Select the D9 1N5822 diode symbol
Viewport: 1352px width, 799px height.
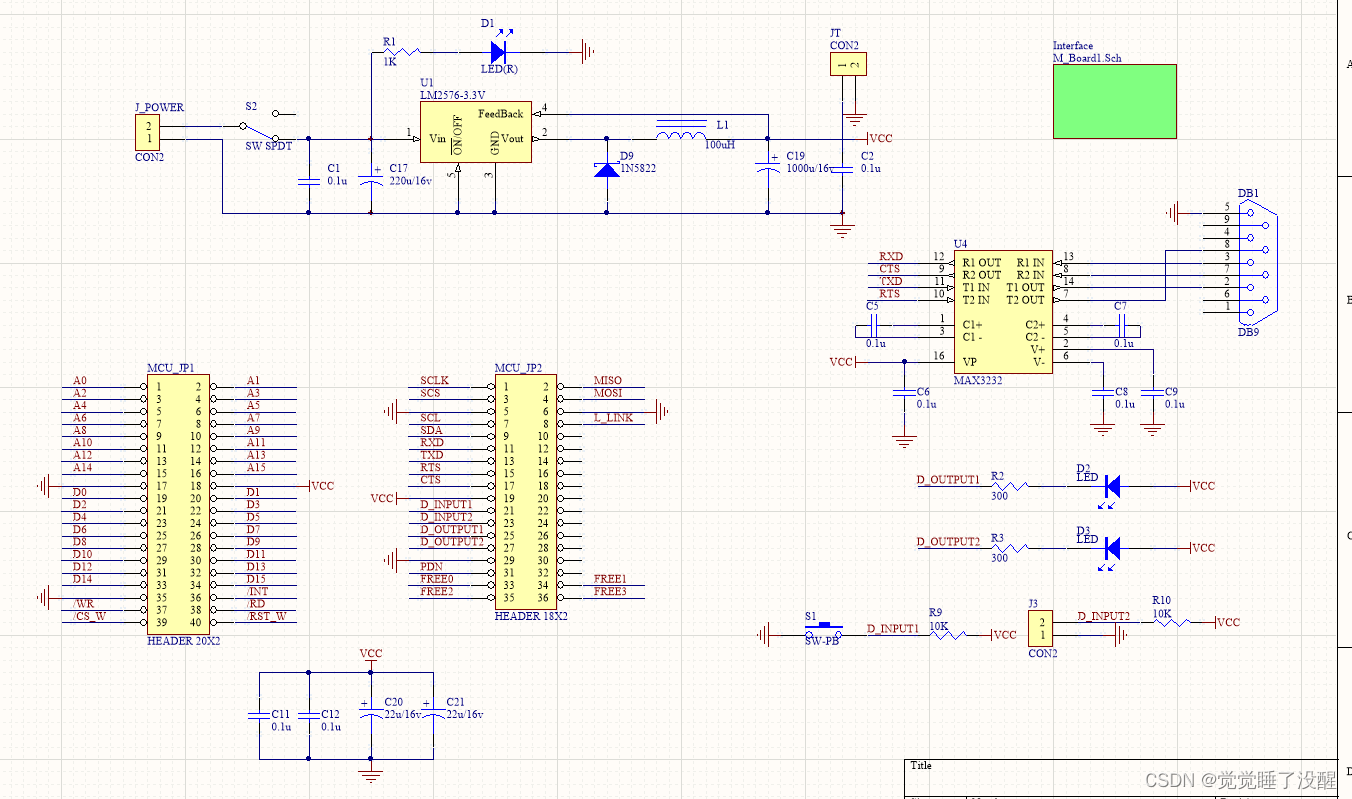[x=606, y=169]
